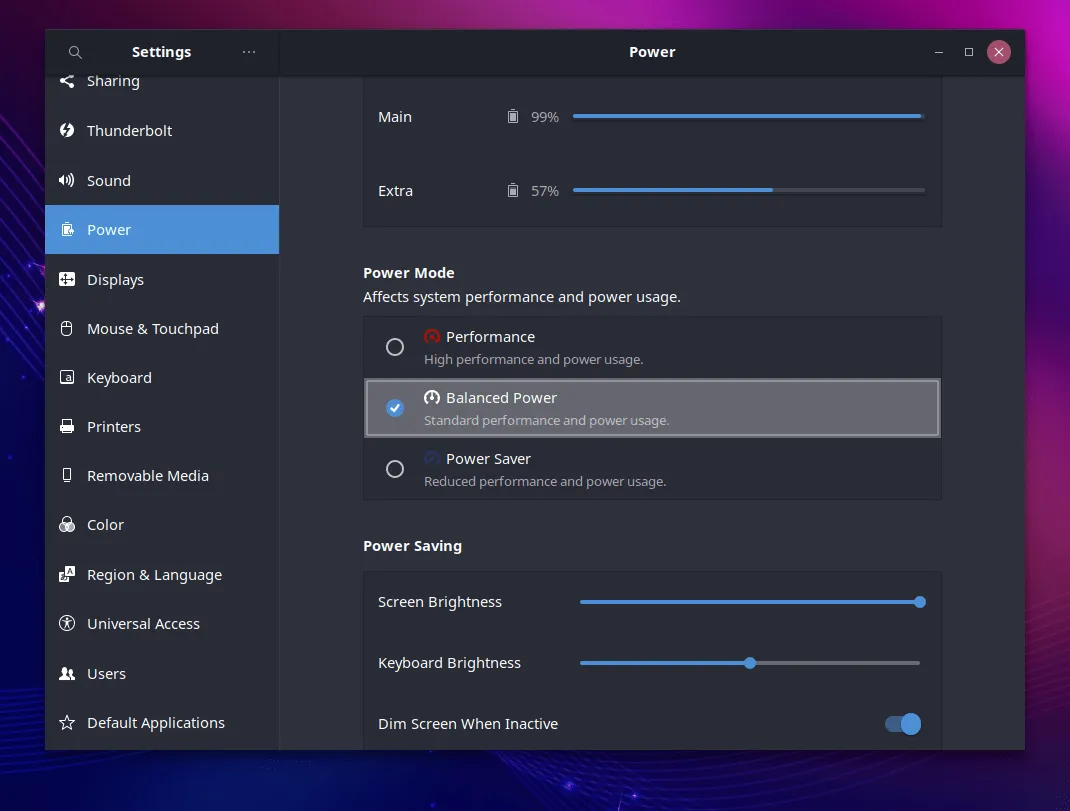1070x811 pixels.
Task: Click the Keyboard Brightness slider handle
Action: click(x=750, y=663)
